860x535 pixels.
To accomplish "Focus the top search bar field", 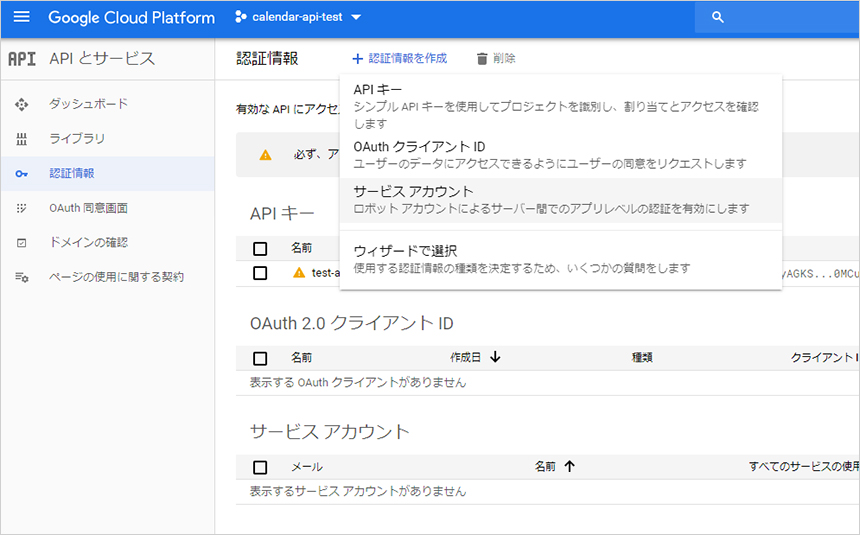I will click(x=777, y=18).
